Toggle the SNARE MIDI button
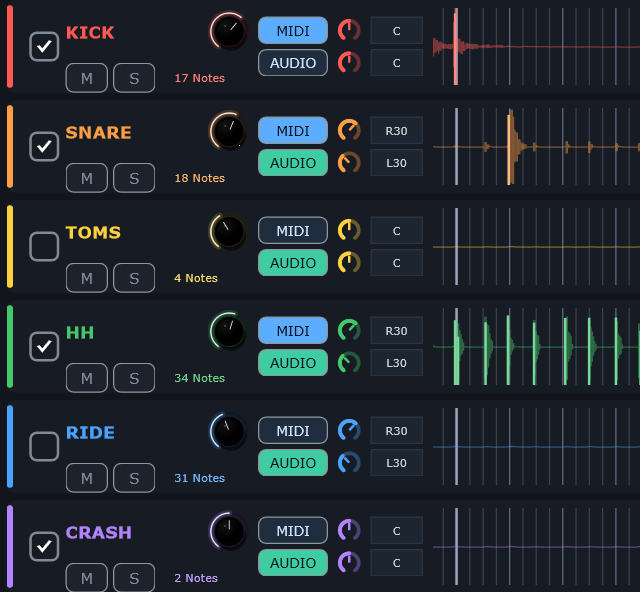This screenshot has height=592, width=640. pyautogui.click(x=293, y=131)
